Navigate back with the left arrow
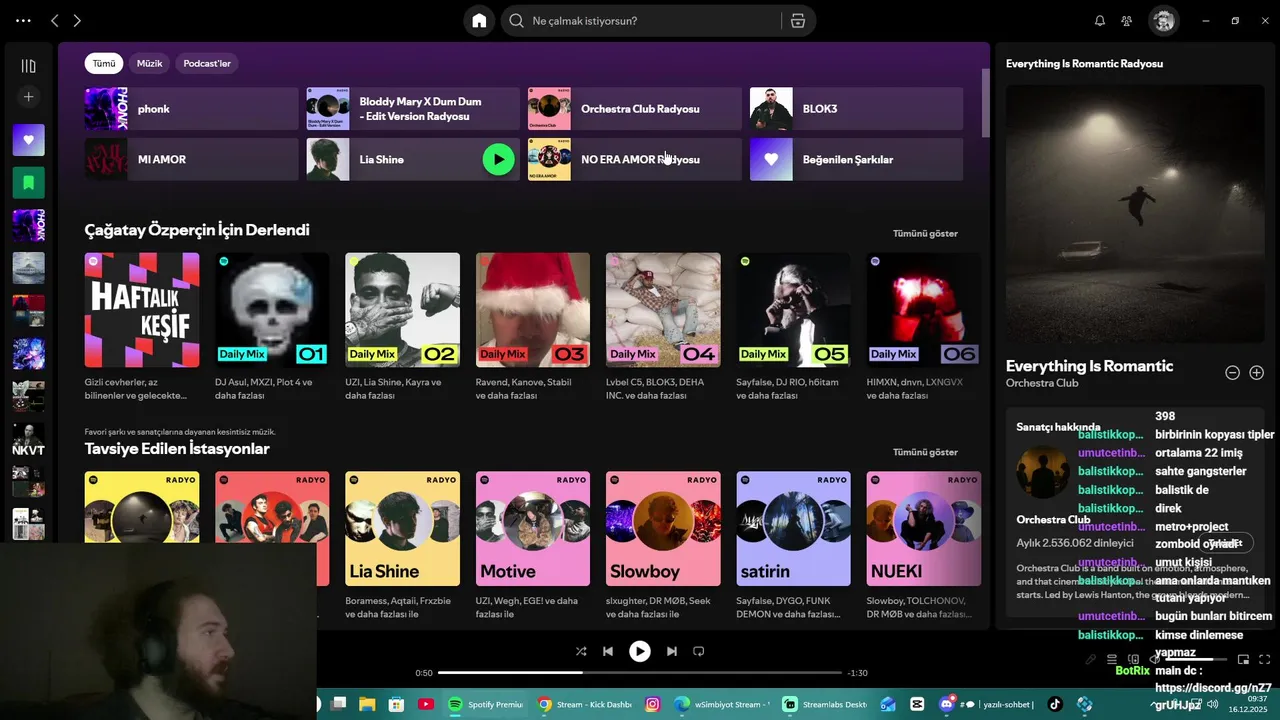 55,20
